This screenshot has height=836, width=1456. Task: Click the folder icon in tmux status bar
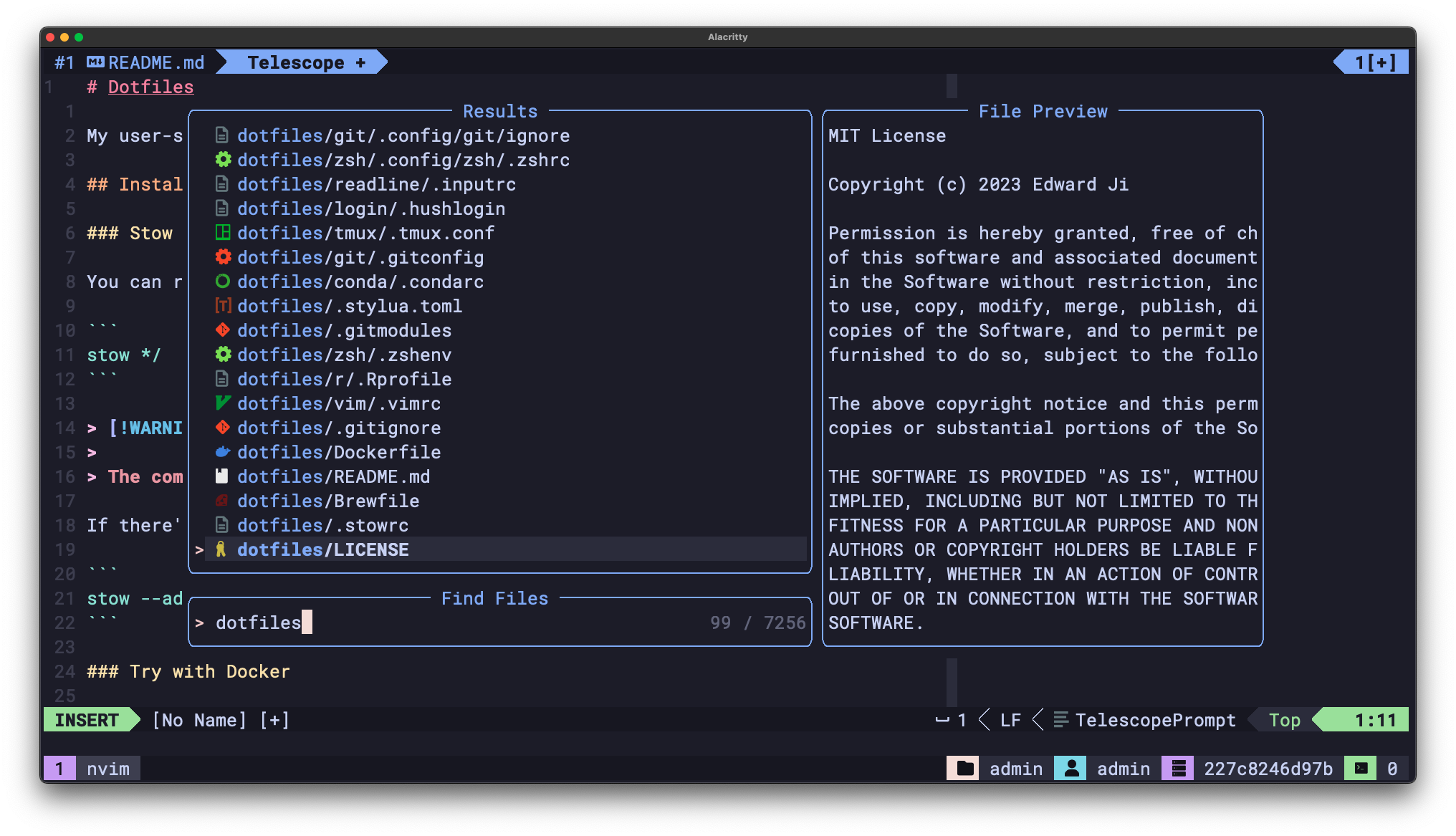[x=964, y=769]
